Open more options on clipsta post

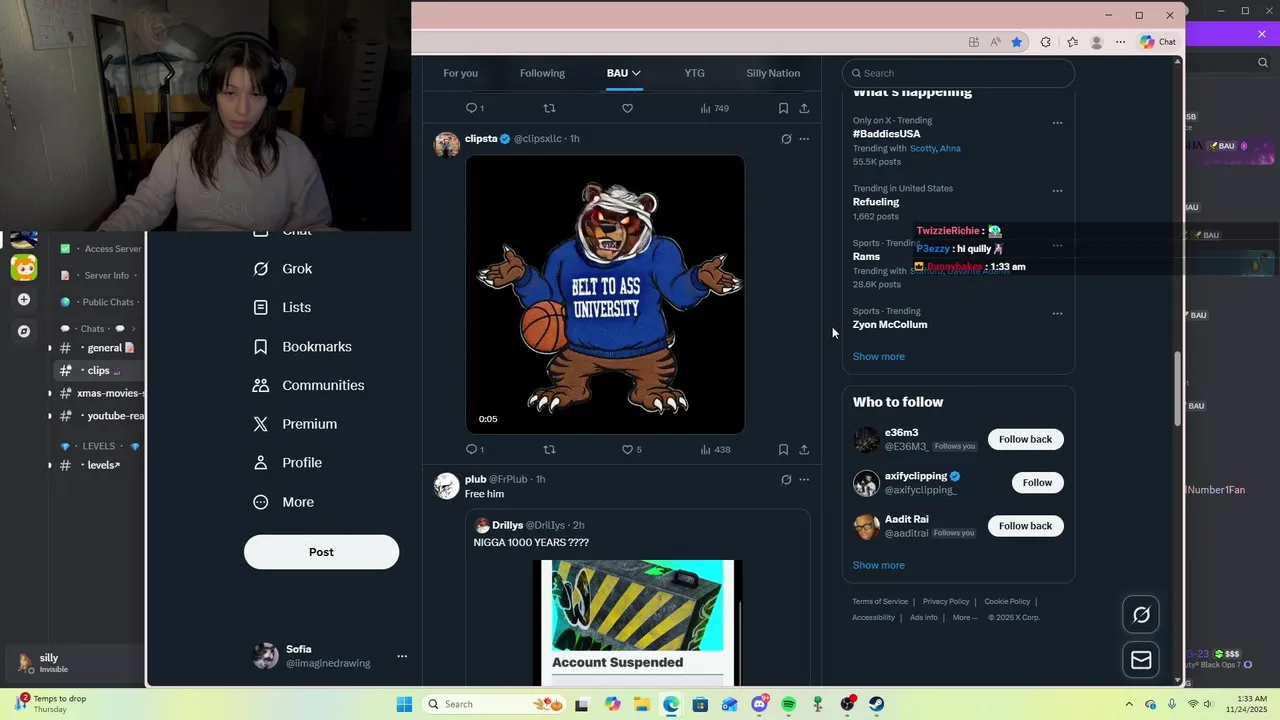coord(804,139)
